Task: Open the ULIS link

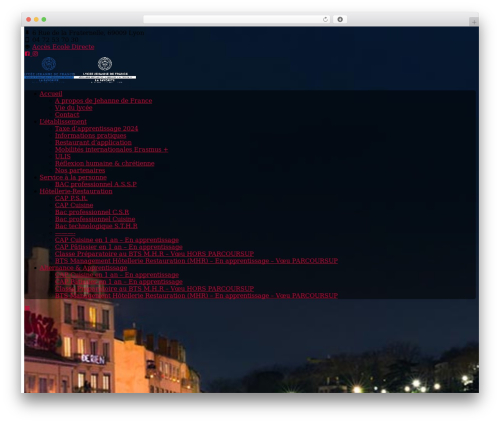Action: (63, 157)
